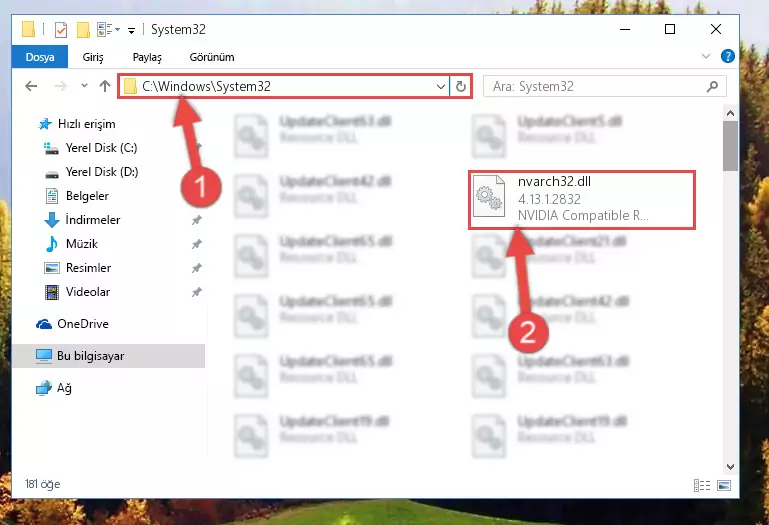Open the Dosya menu
The height and width of the screenshot is (525, 769).
point(40,57)
